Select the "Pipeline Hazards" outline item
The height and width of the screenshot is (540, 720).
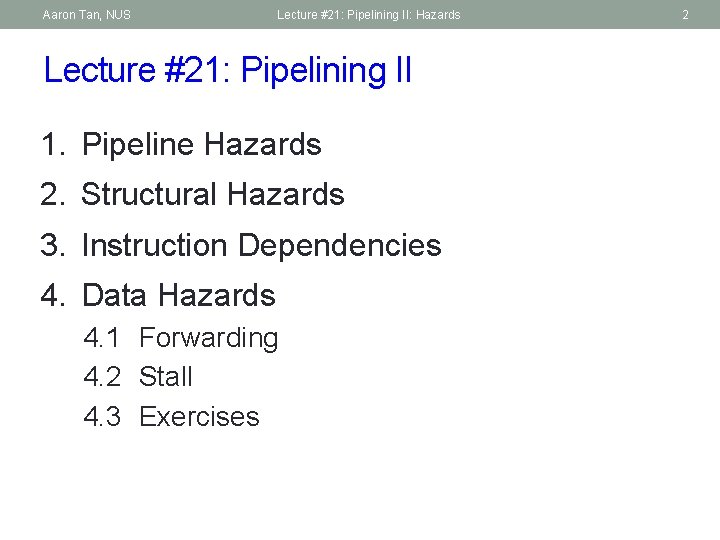(x=201, y=145)
